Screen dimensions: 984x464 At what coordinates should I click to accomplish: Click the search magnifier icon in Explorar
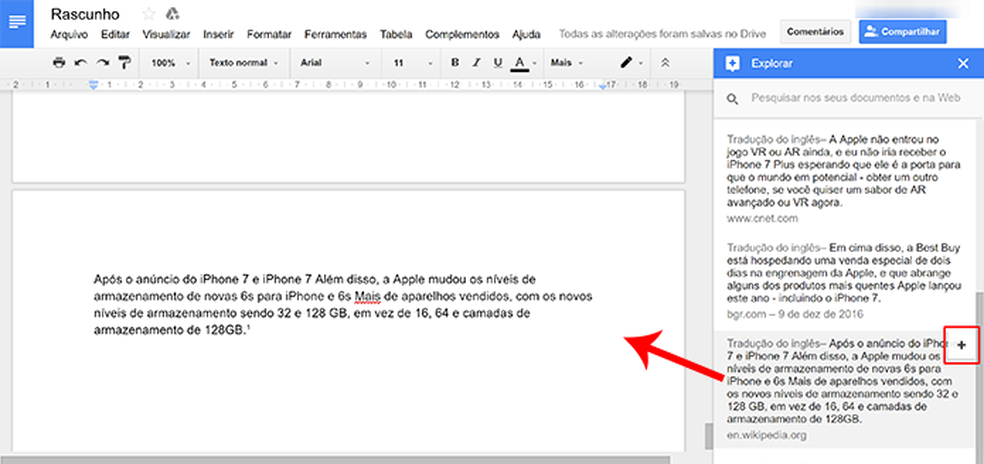(732, 99)
